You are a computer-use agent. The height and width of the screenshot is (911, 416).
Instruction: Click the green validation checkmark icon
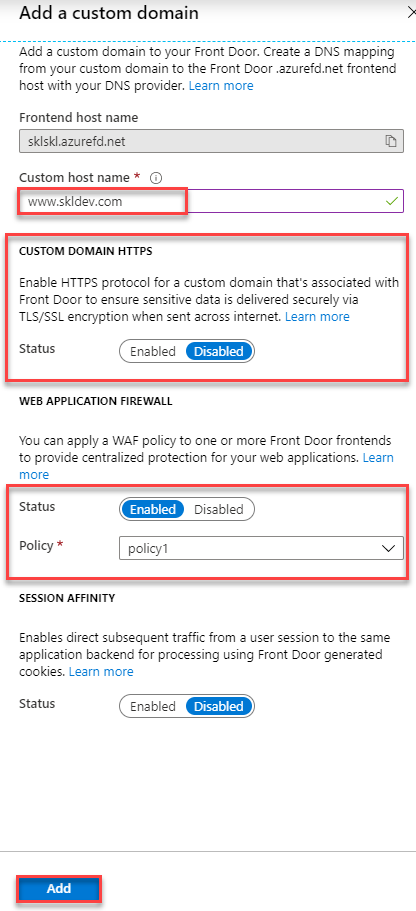click(x=392, y=202)
